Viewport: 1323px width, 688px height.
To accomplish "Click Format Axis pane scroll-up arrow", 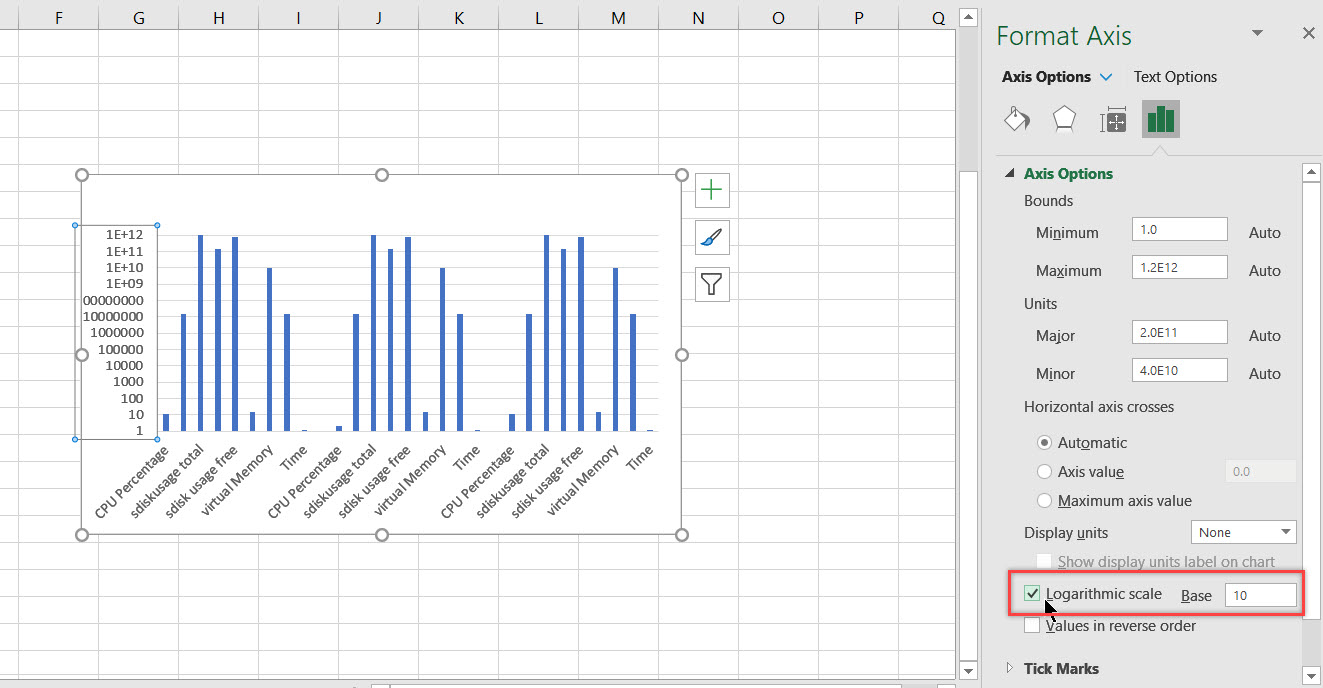I will pos(1311,173).
